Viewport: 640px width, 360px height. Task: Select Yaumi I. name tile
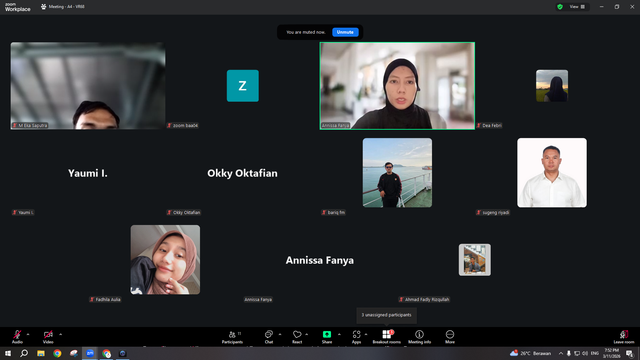pos(88,173)
